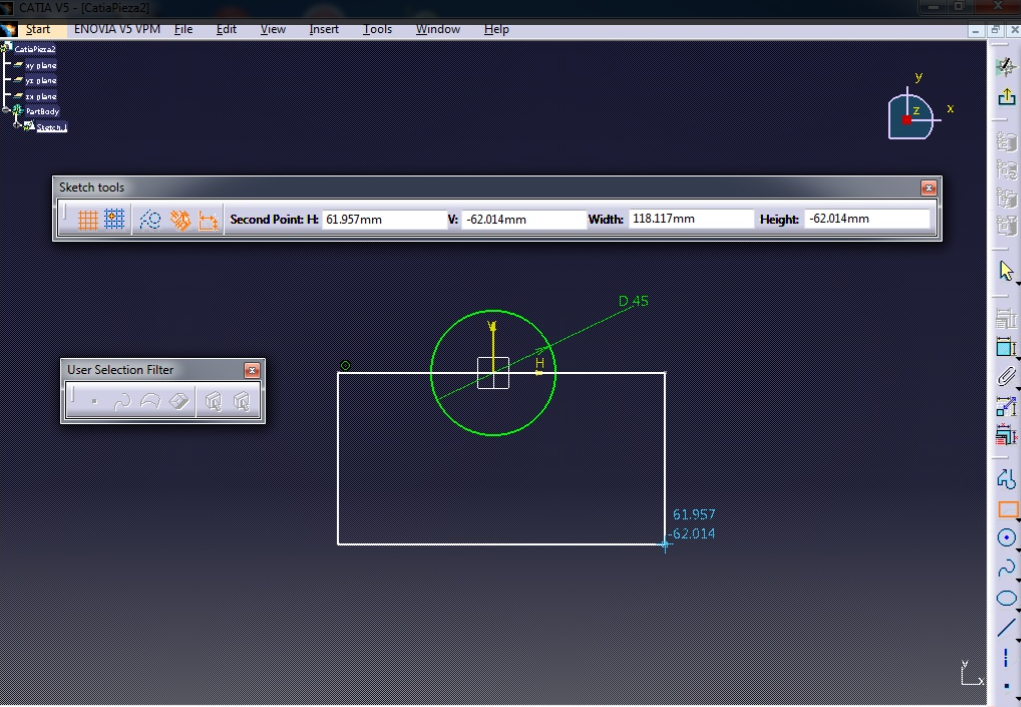Collapse the PartBody tree node
The image size is (1021, 707).
(x=6, y=111)
